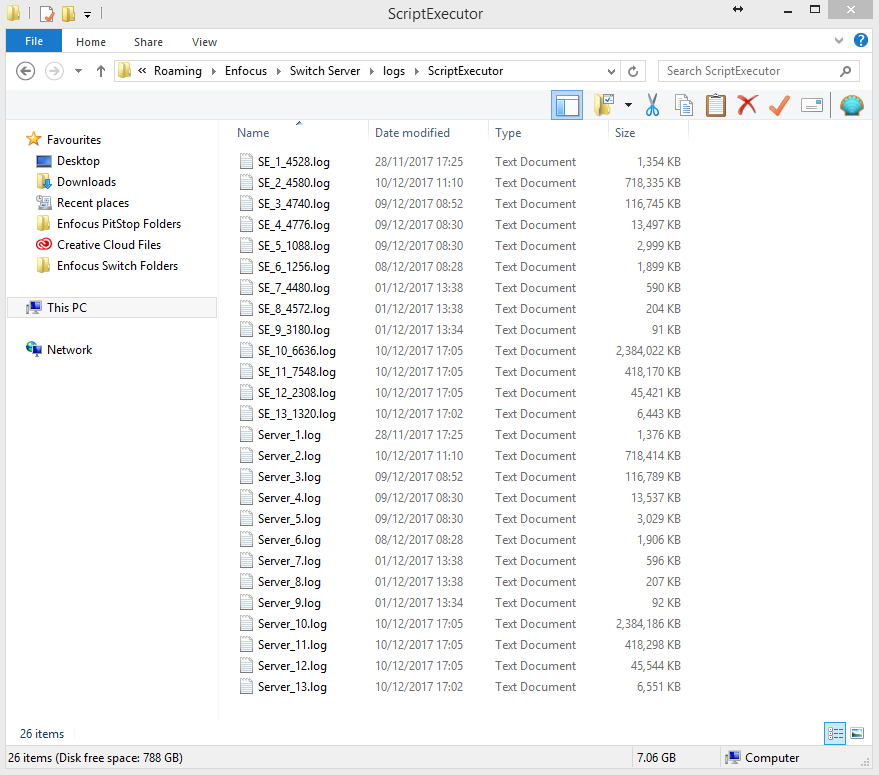Open Enfocus Switch Folders in Favourites

point(117,266)
